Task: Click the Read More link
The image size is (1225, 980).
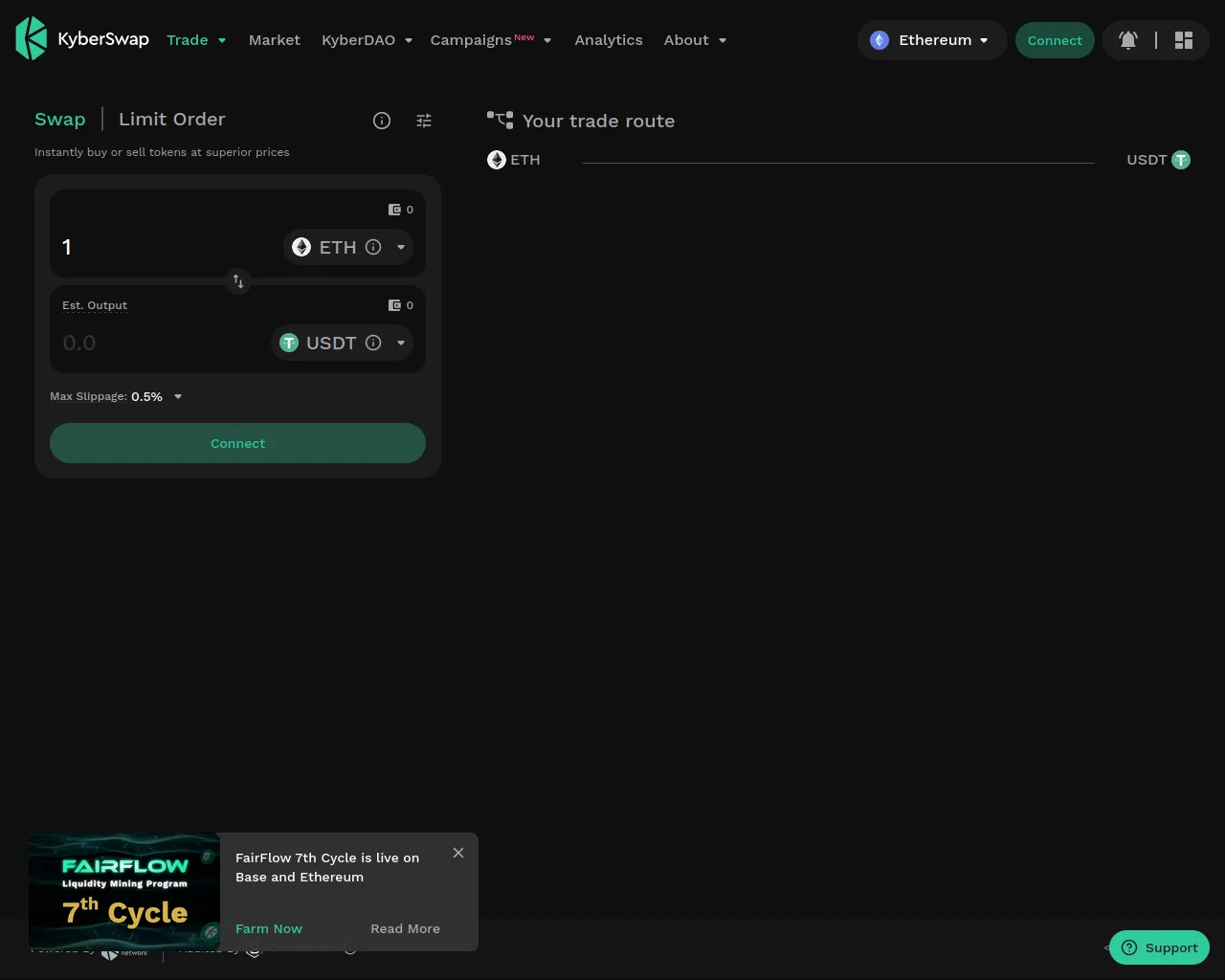Action: tap(406, 928)
